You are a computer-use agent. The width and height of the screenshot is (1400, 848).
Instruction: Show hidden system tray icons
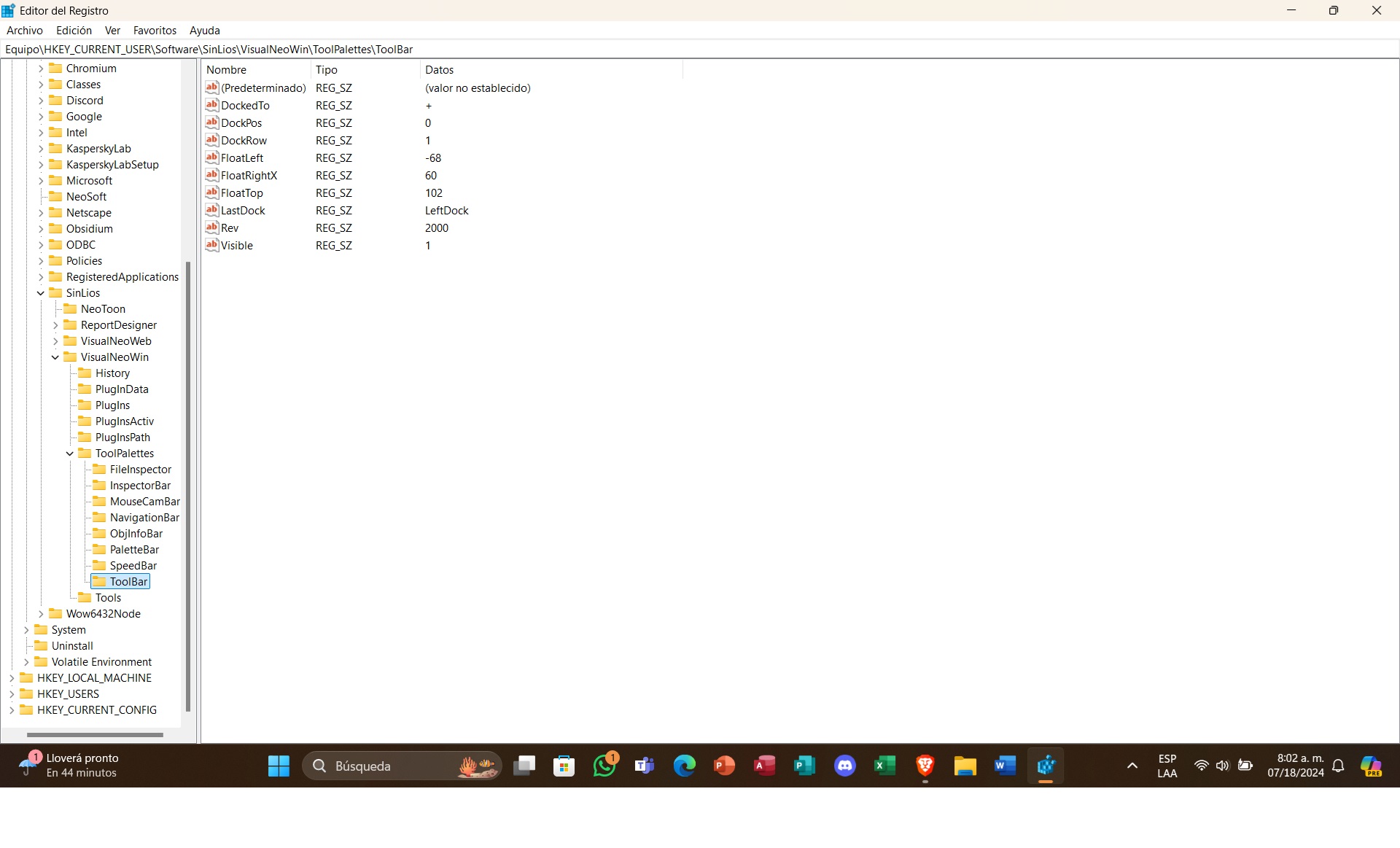(1132, 766)
